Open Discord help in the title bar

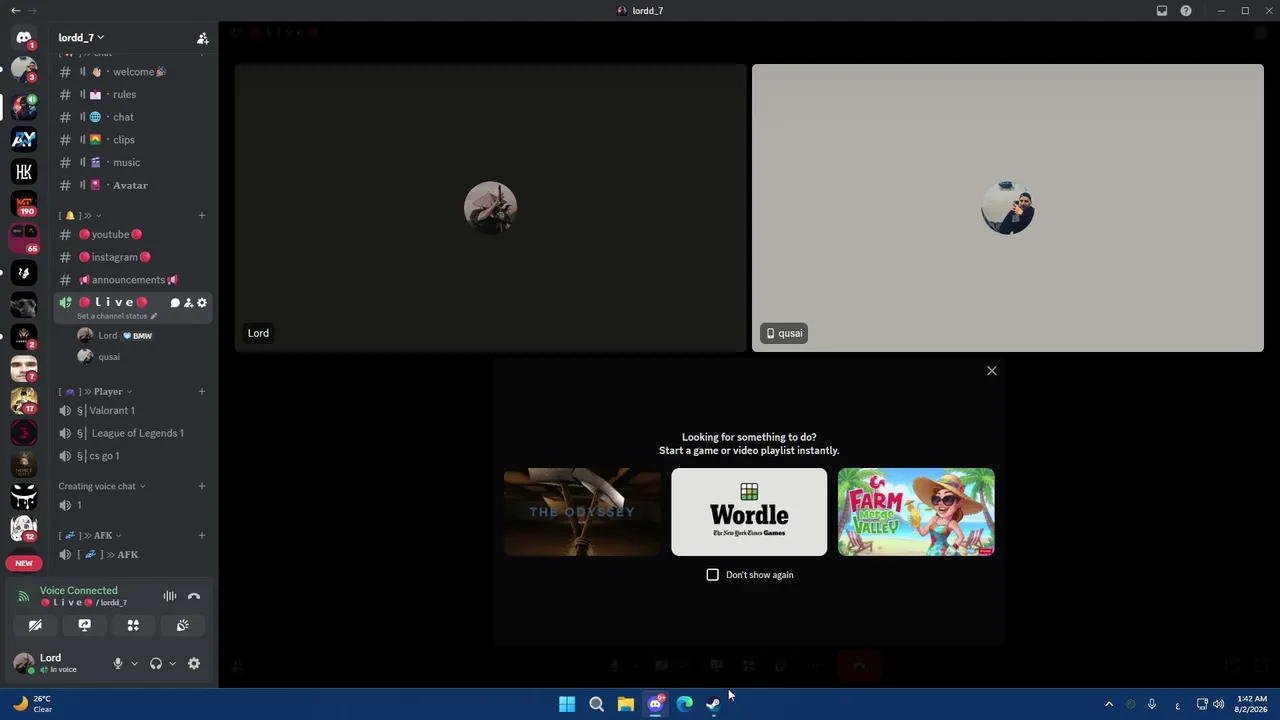[x=1186, y=11]
